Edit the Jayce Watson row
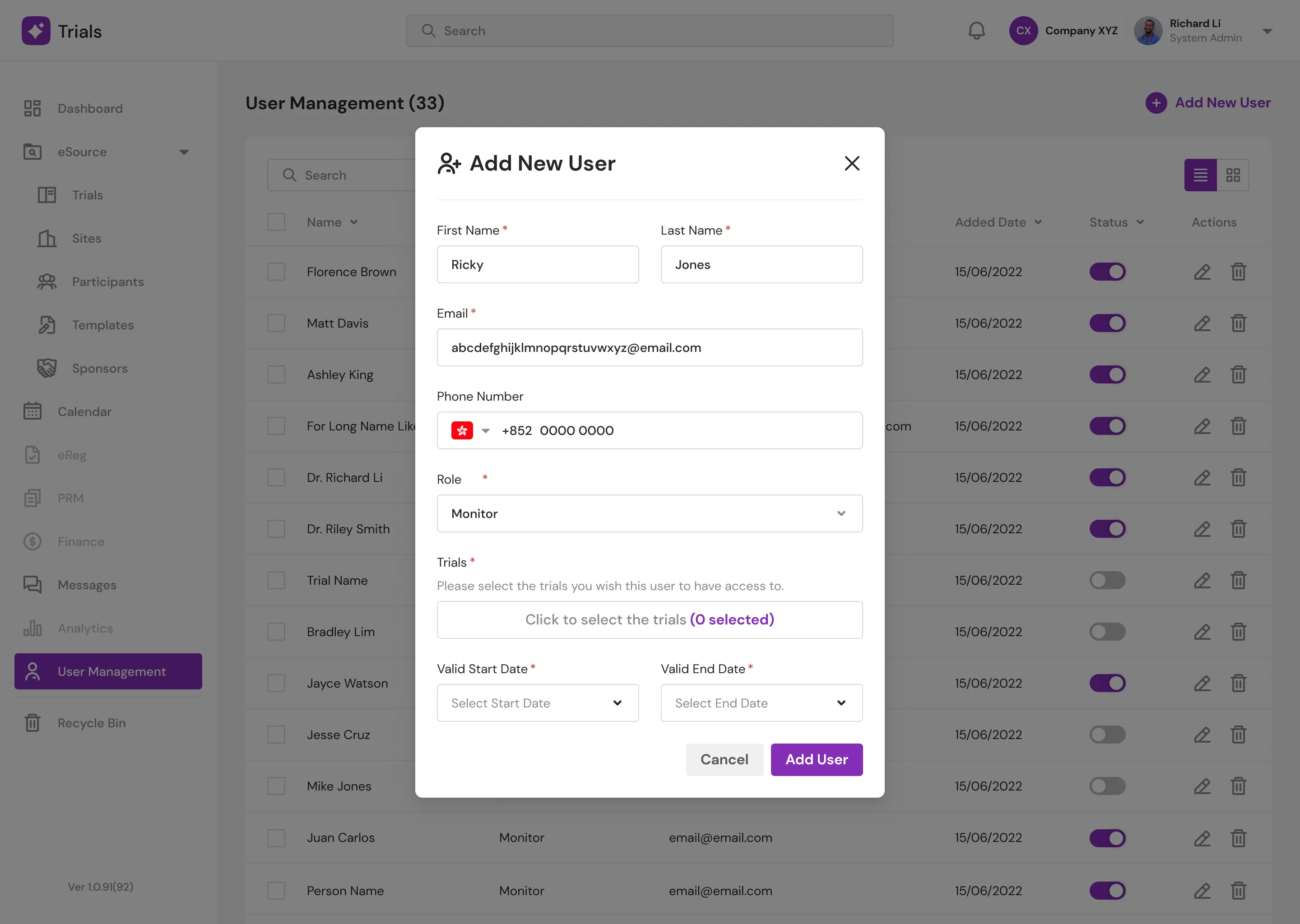Viewport: 1300px width, 924px height. click(1202, 684)
